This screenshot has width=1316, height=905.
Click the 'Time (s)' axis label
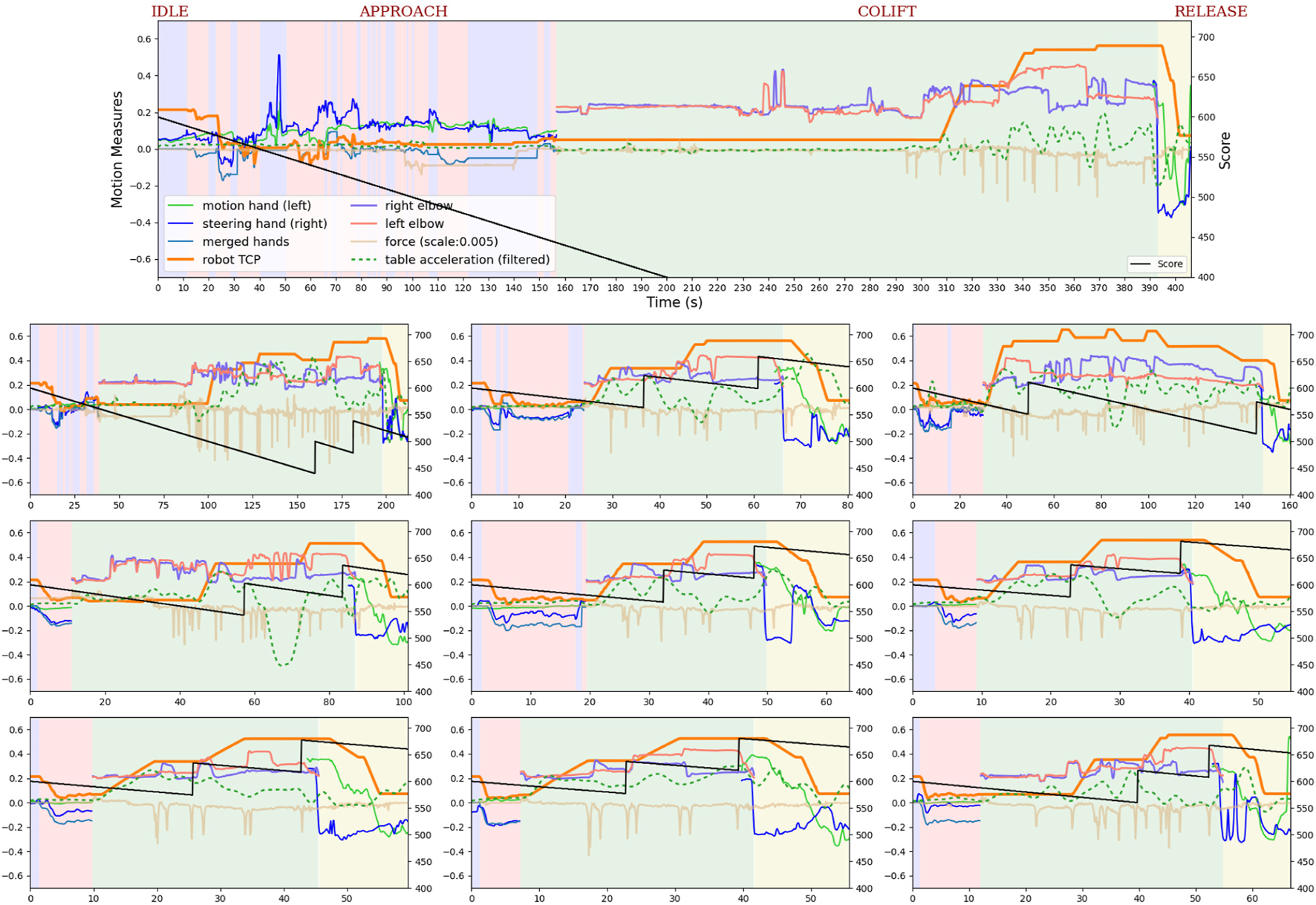click(x=674, y=302)
